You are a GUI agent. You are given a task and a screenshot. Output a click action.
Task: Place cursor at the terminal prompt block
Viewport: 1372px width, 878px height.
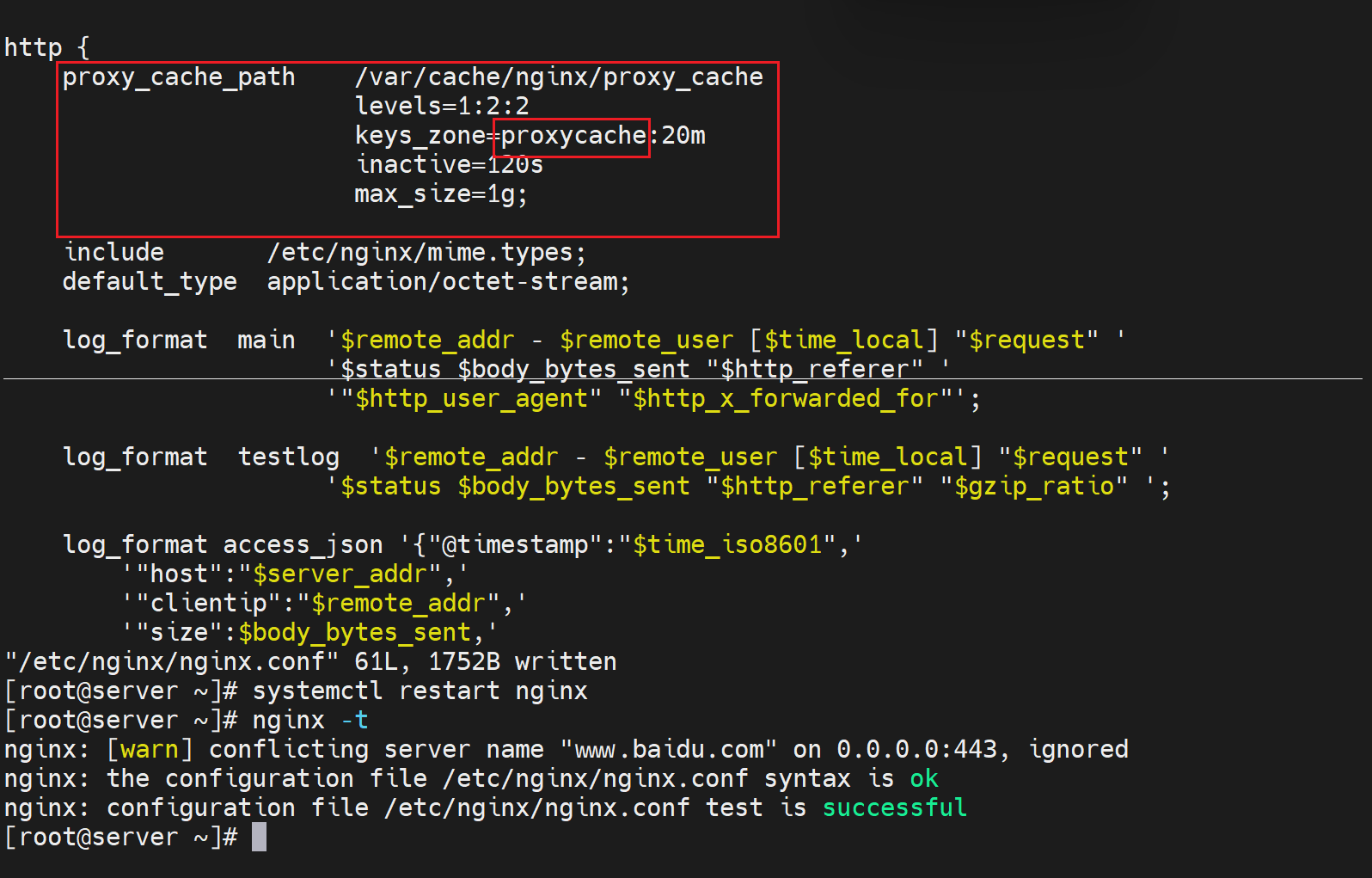pyautogui.click(x=259, y=838)
